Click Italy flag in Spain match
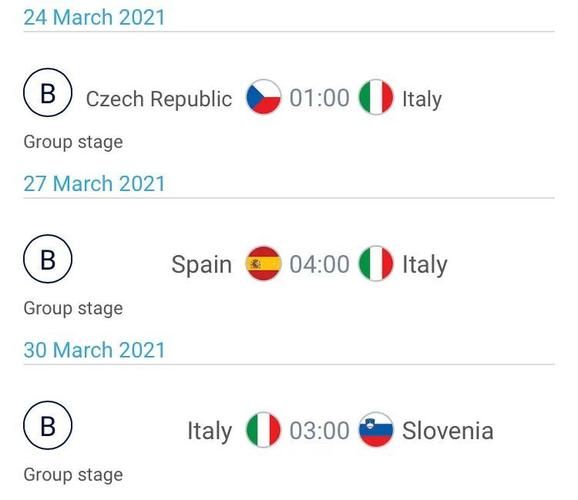 (x=376, y=263)
